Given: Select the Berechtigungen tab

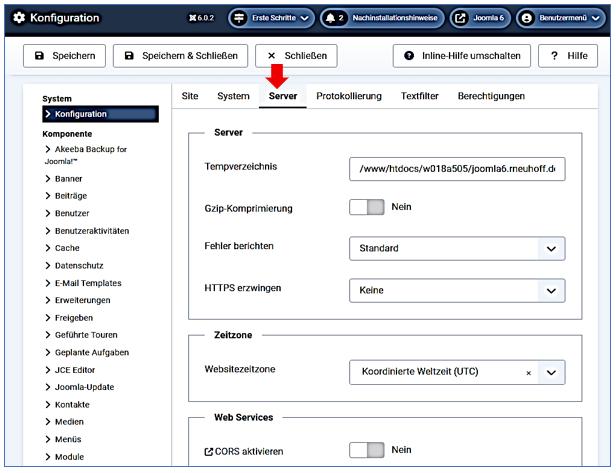Looking at the screenshot, I should pos(491,96).
